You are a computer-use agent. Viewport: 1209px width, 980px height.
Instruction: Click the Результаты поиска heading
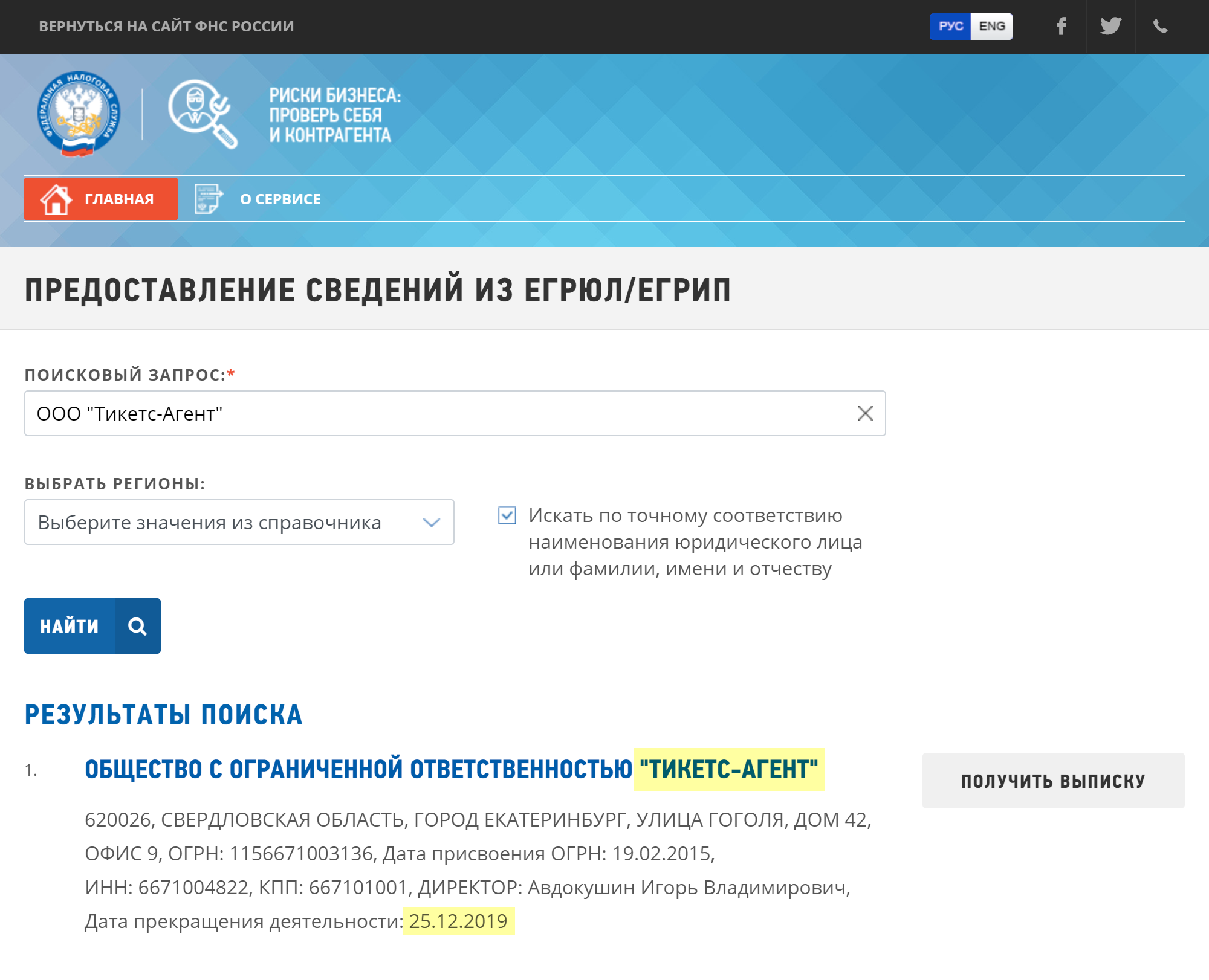[163, 715]
